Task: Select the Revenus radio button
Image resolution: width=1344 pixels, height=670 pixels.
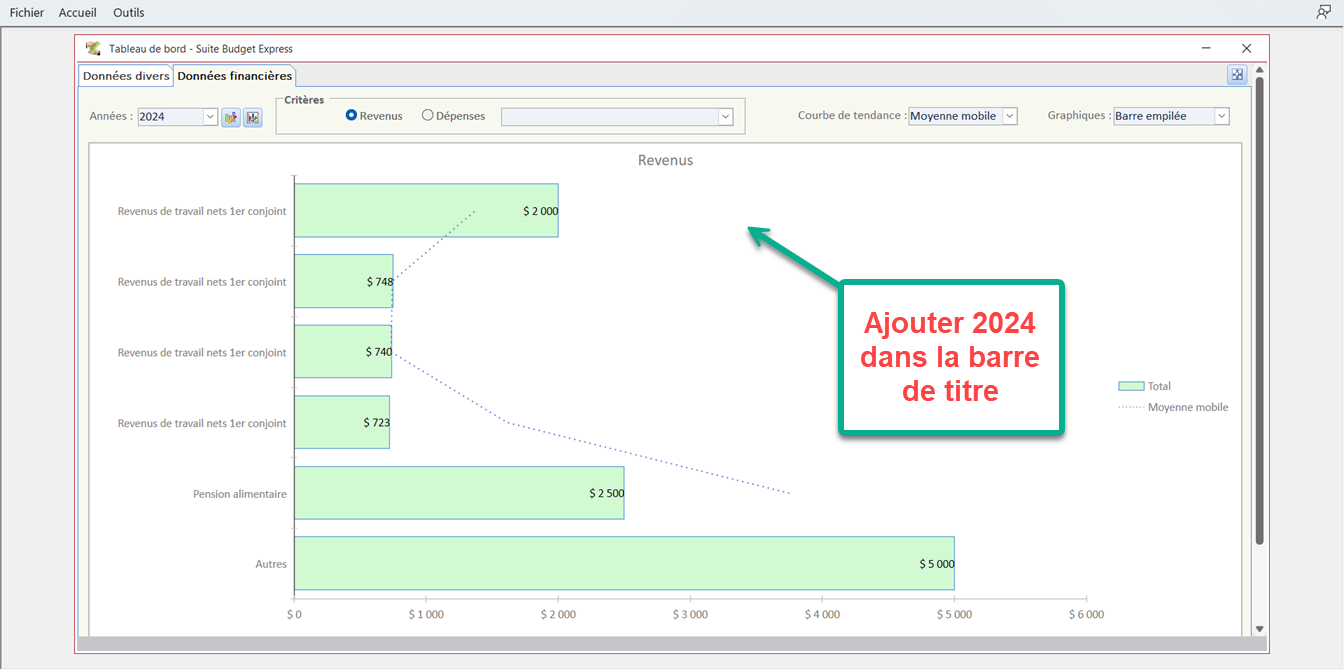Action: 352,116
